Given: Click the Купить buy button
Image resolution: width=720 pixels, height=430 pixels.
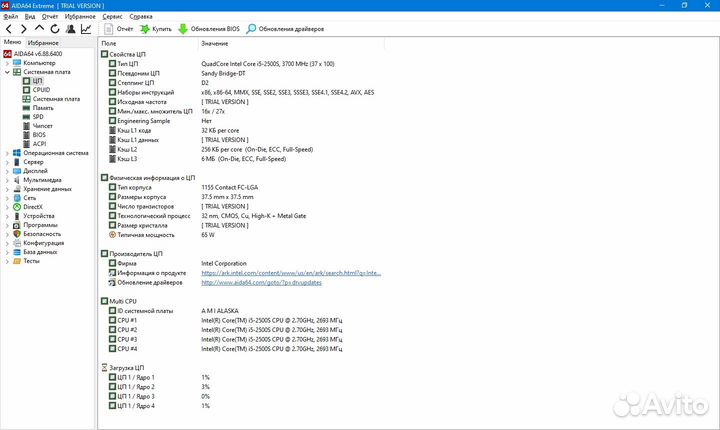Looking at the screenshot, I should [156, 29].
